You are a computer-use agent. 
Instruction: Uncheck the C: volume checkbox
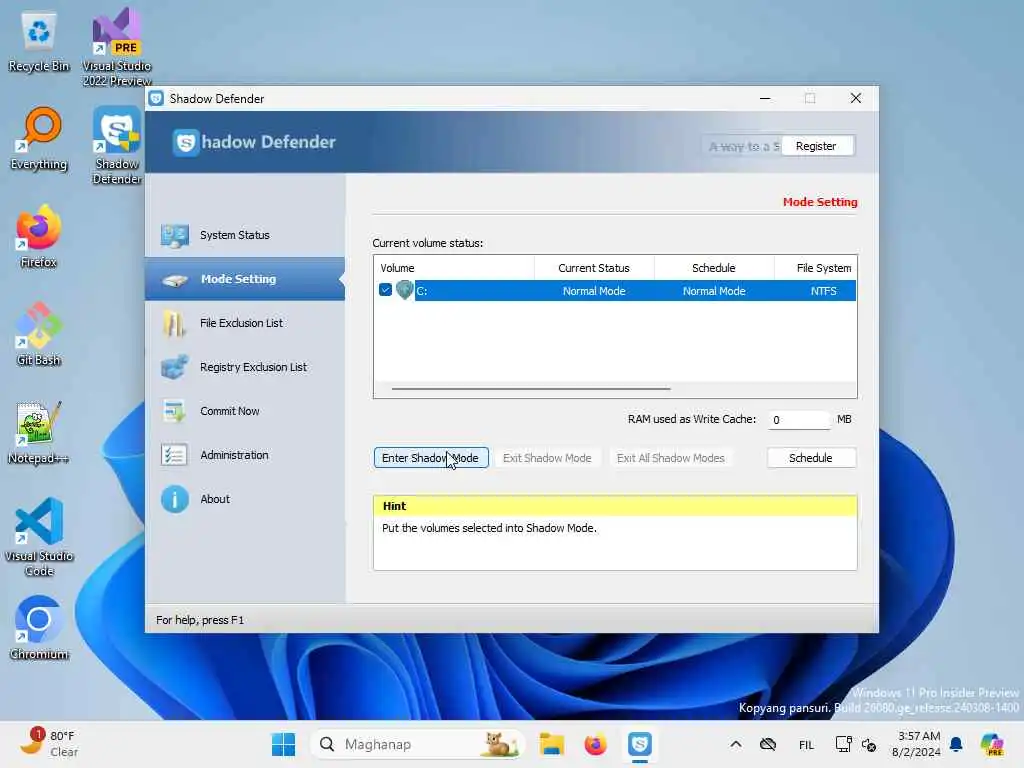point(385,290)
